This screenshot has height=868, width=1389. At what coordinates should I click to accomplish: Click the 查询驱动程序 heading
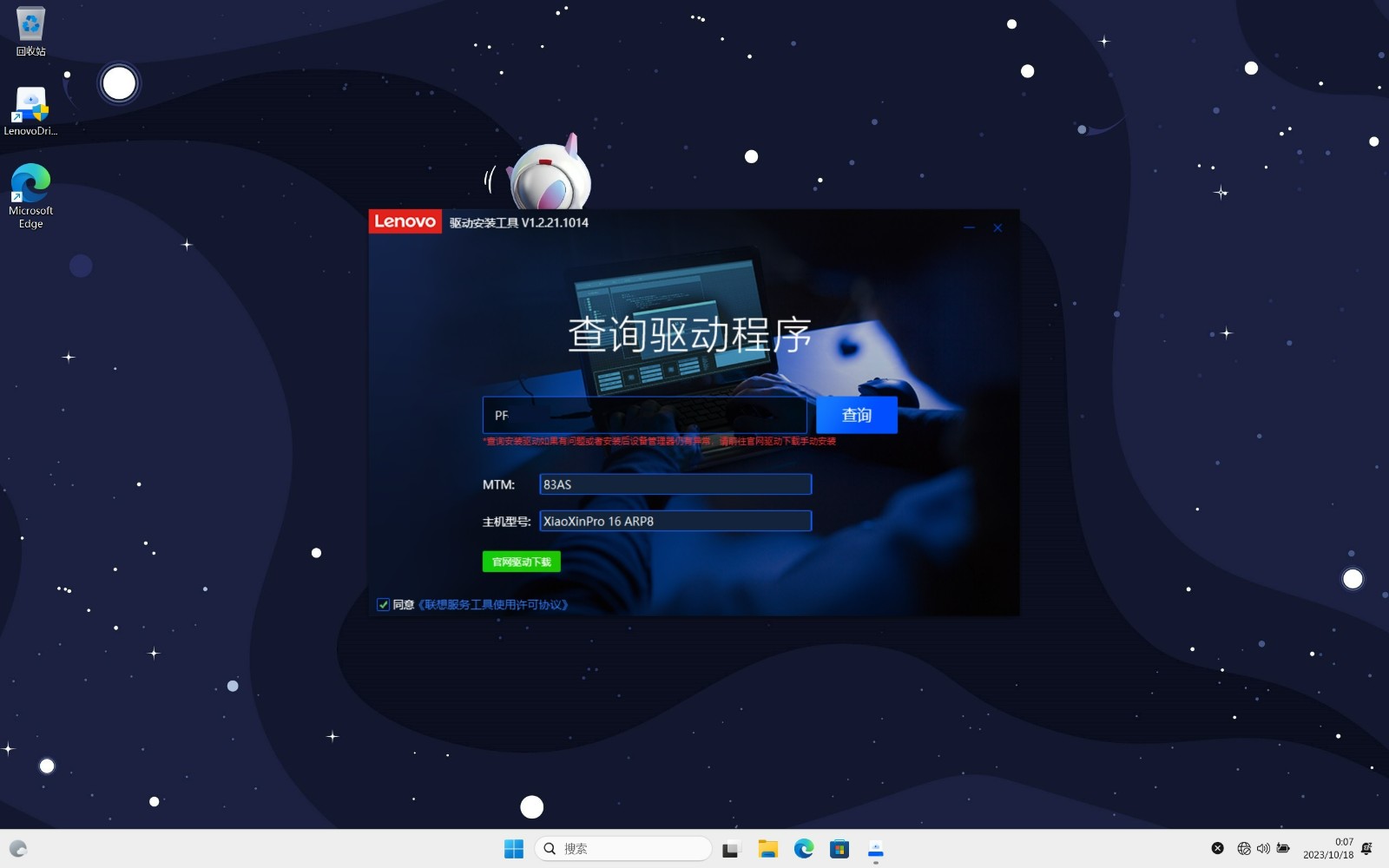690,335
